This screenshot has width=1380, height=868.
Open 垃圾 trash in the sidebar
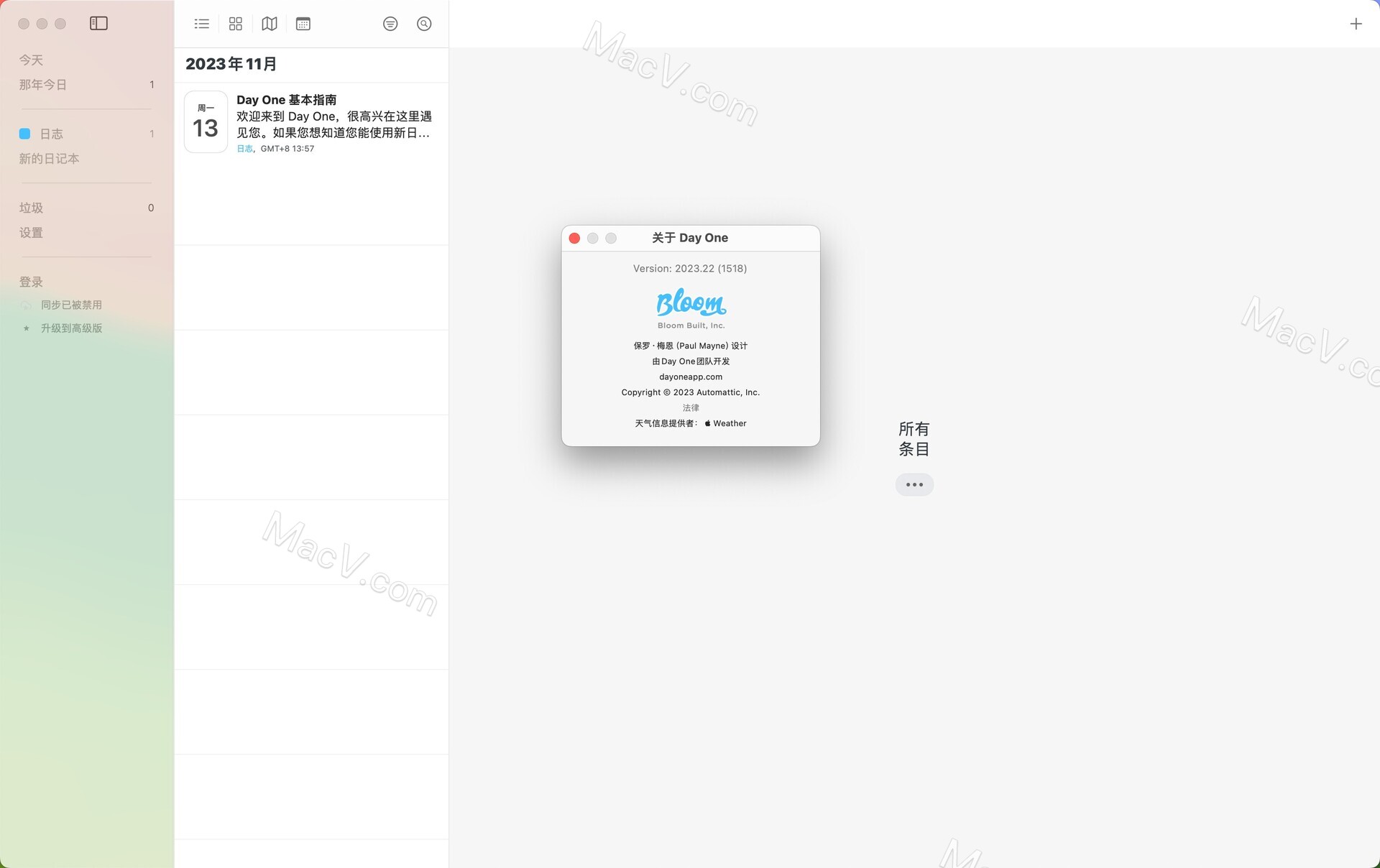click(31, 208)
